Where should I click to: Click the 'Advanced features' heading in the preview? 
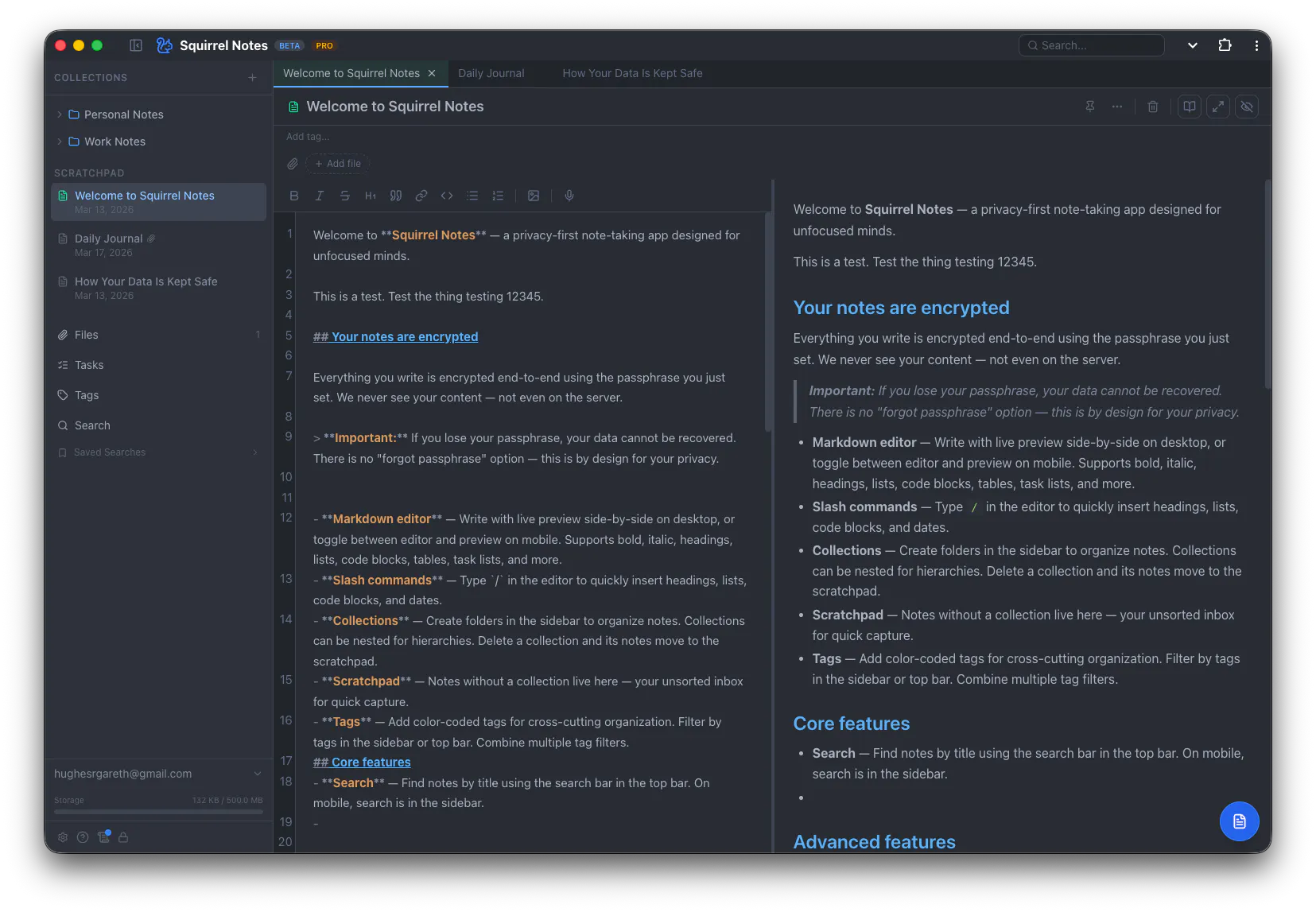[x=874, y=842]
